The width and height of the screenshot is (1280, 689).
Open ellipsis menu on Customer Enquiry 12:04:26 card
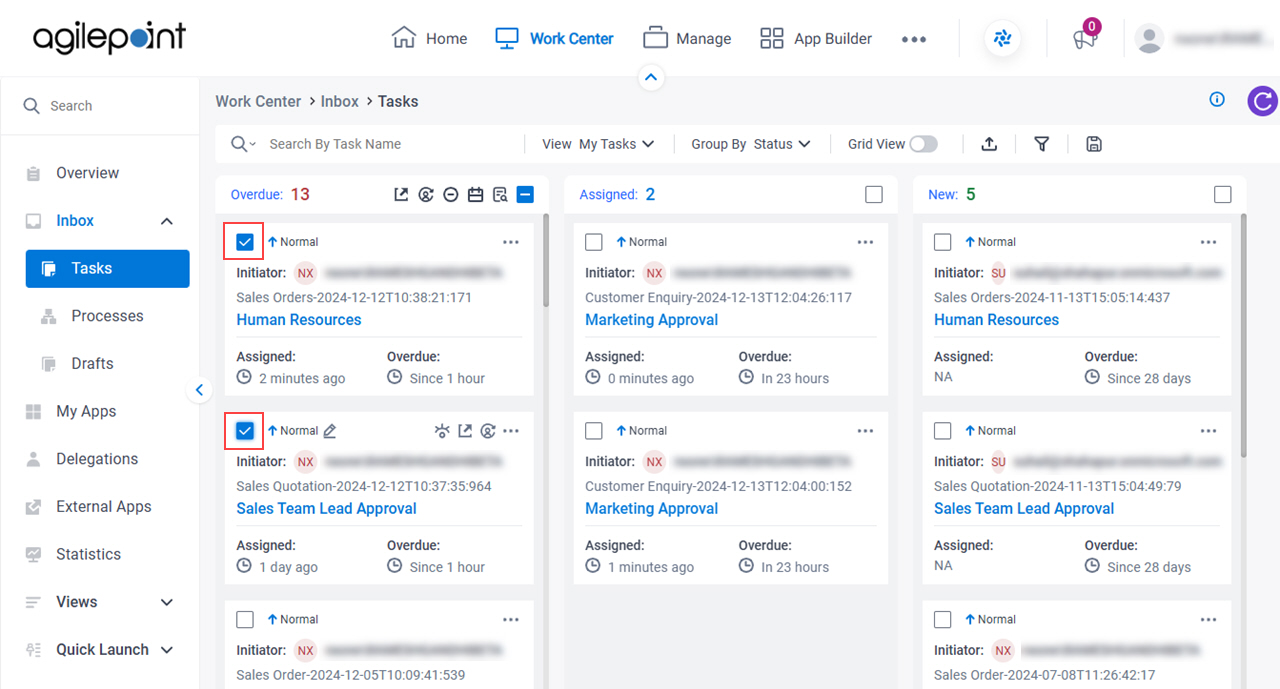(x=865, y=242)
